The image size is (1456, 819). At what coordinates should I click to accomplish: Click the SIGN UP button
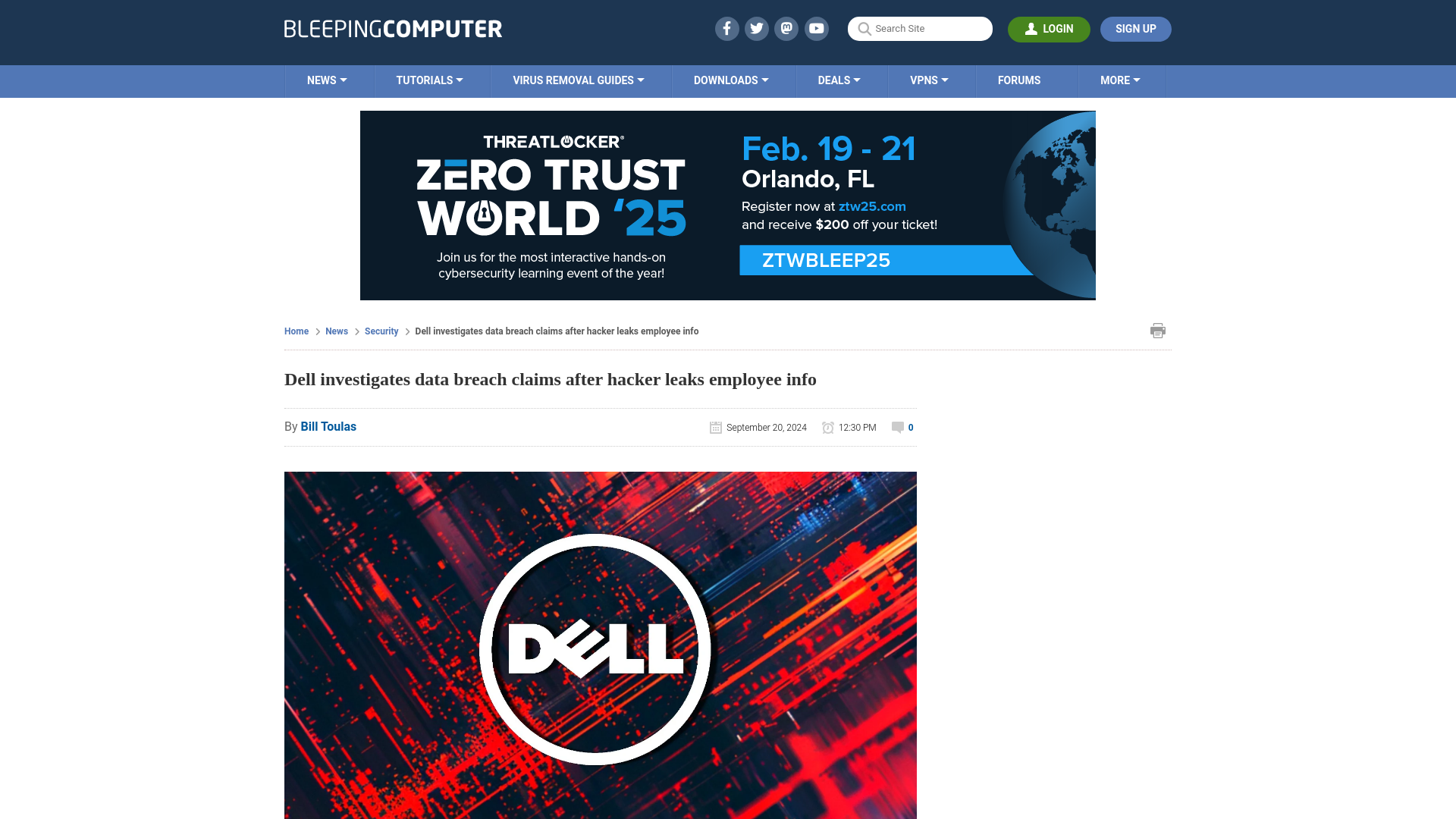pos(1136,29)
